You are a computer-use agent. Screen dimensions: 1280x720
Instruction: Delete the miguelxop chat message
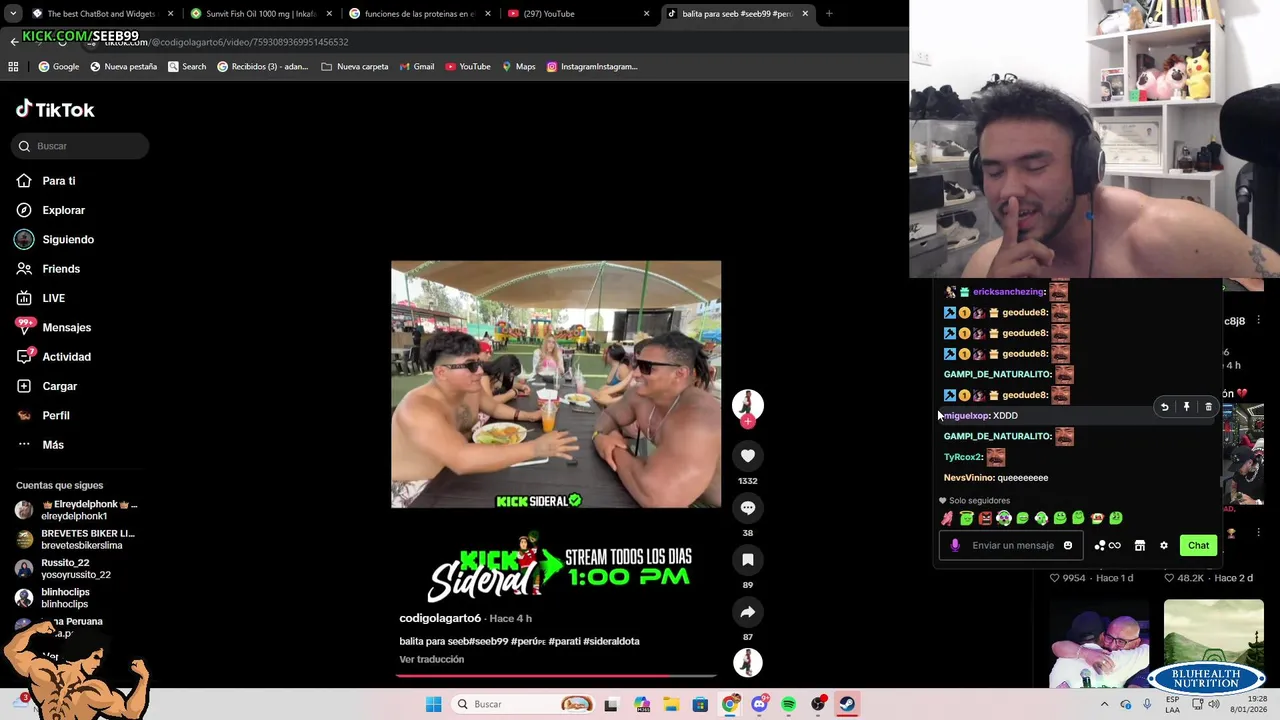(x=1208, y=407)
